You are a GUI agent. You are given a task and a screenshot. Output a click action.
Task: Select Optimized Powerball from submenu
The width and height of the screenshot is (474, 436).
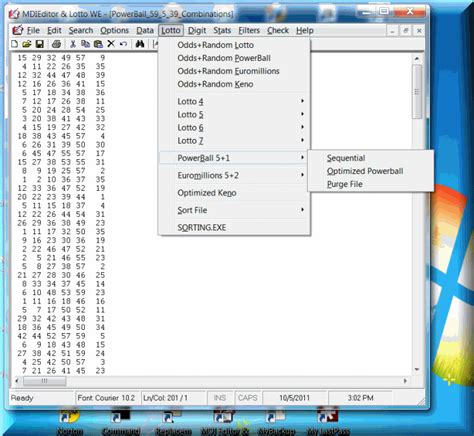365,171
